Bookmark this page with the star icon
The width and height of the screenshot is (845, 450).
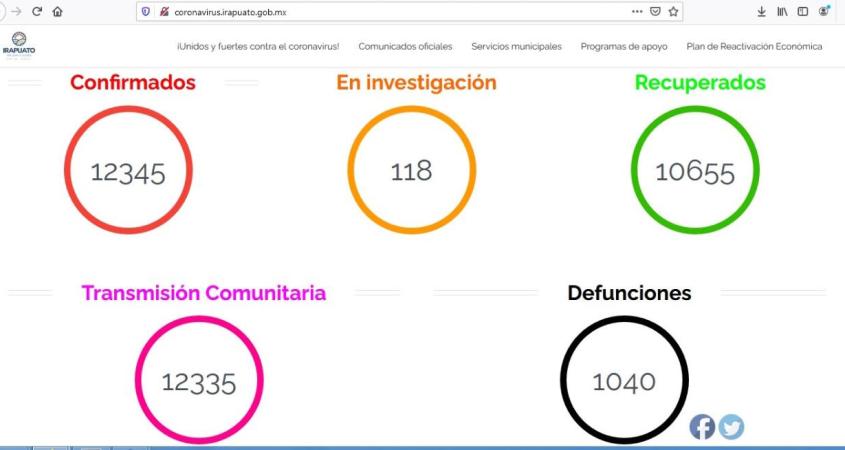pyautogui.click(x=674, y=11)
